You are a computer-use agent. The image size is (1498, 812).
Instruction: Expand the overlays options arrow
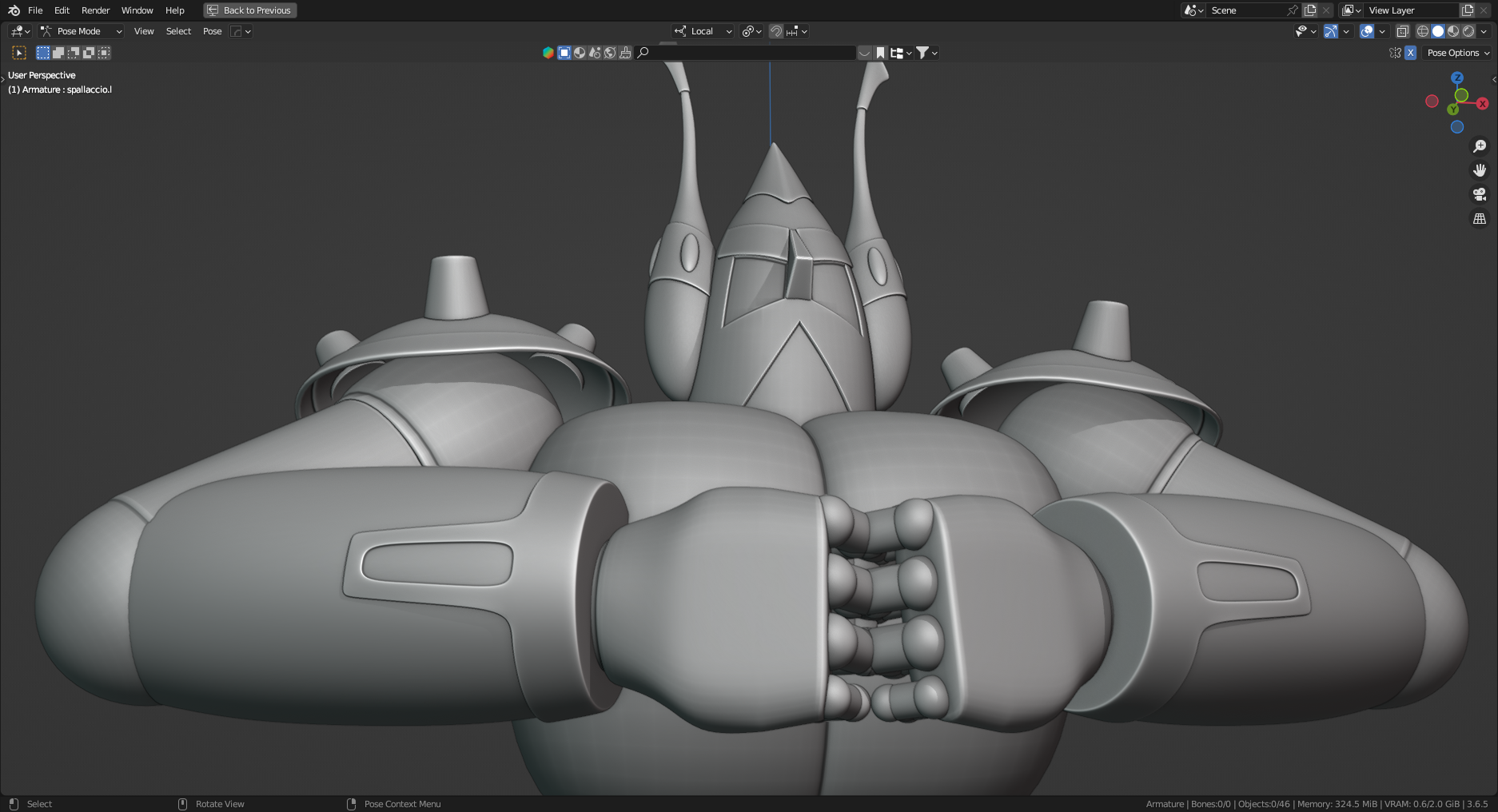pos(1382,31)
